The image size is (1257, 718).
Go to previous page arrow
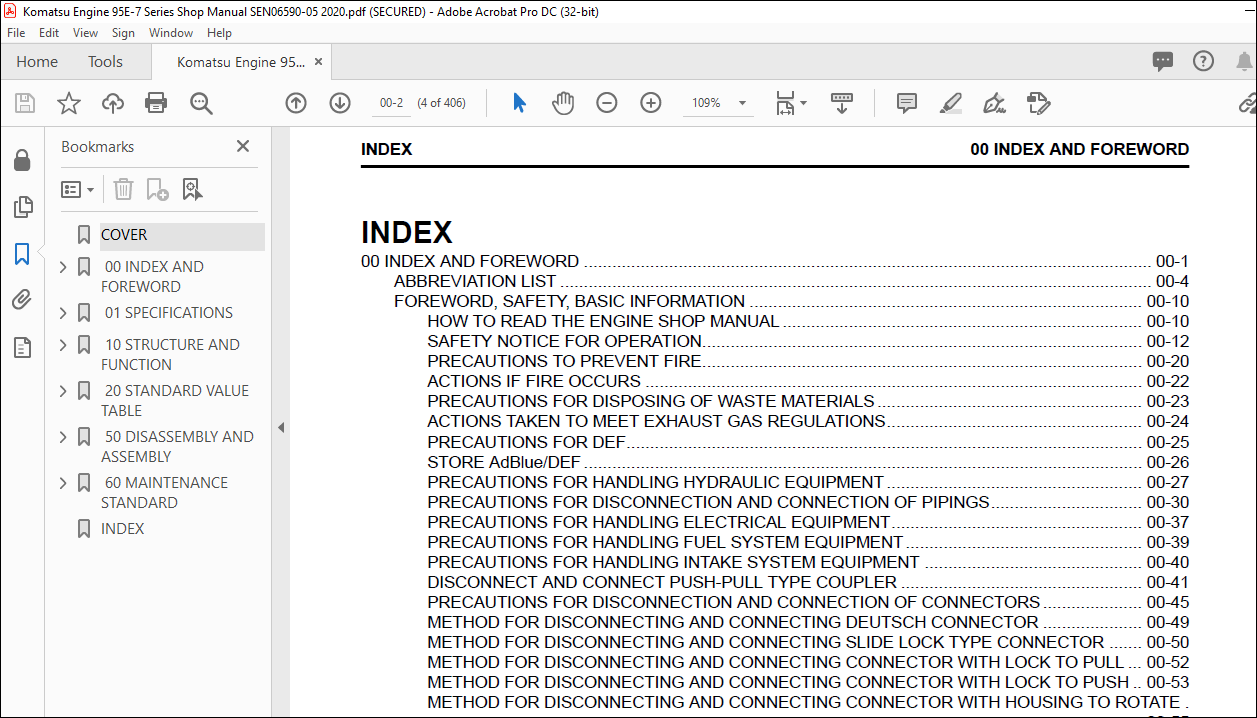pyautogui.click(x=296, y=103)
